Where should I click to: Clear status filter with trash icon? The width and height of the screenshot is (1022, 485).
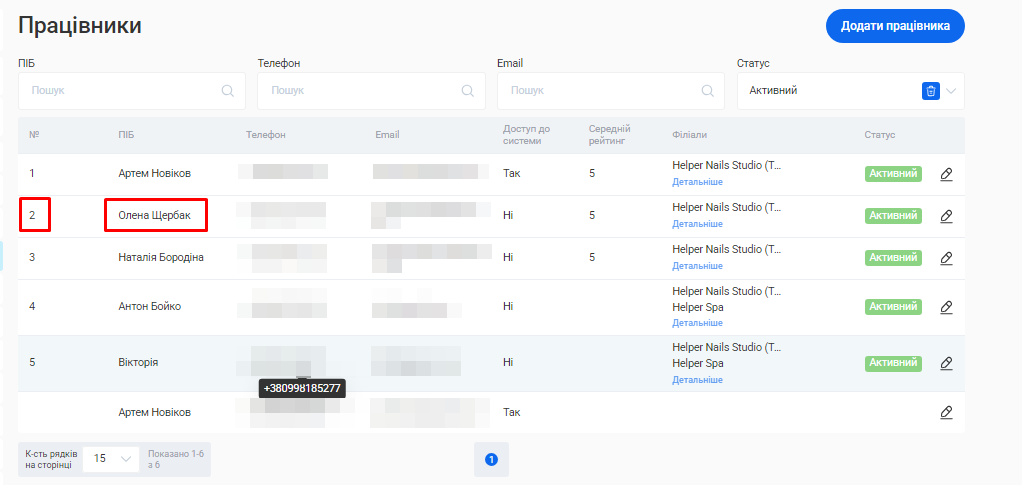(x=930, y=91)
